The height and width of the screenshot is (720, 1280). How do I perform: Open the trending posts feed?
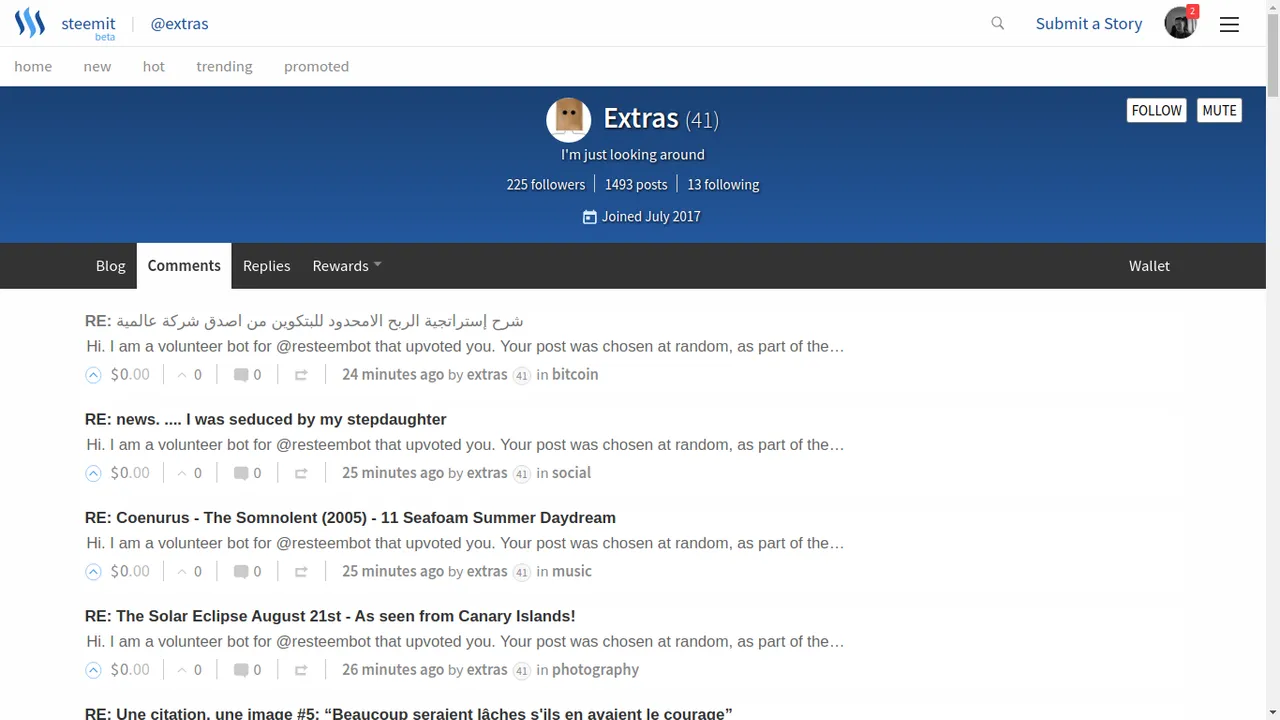point(224,66)
